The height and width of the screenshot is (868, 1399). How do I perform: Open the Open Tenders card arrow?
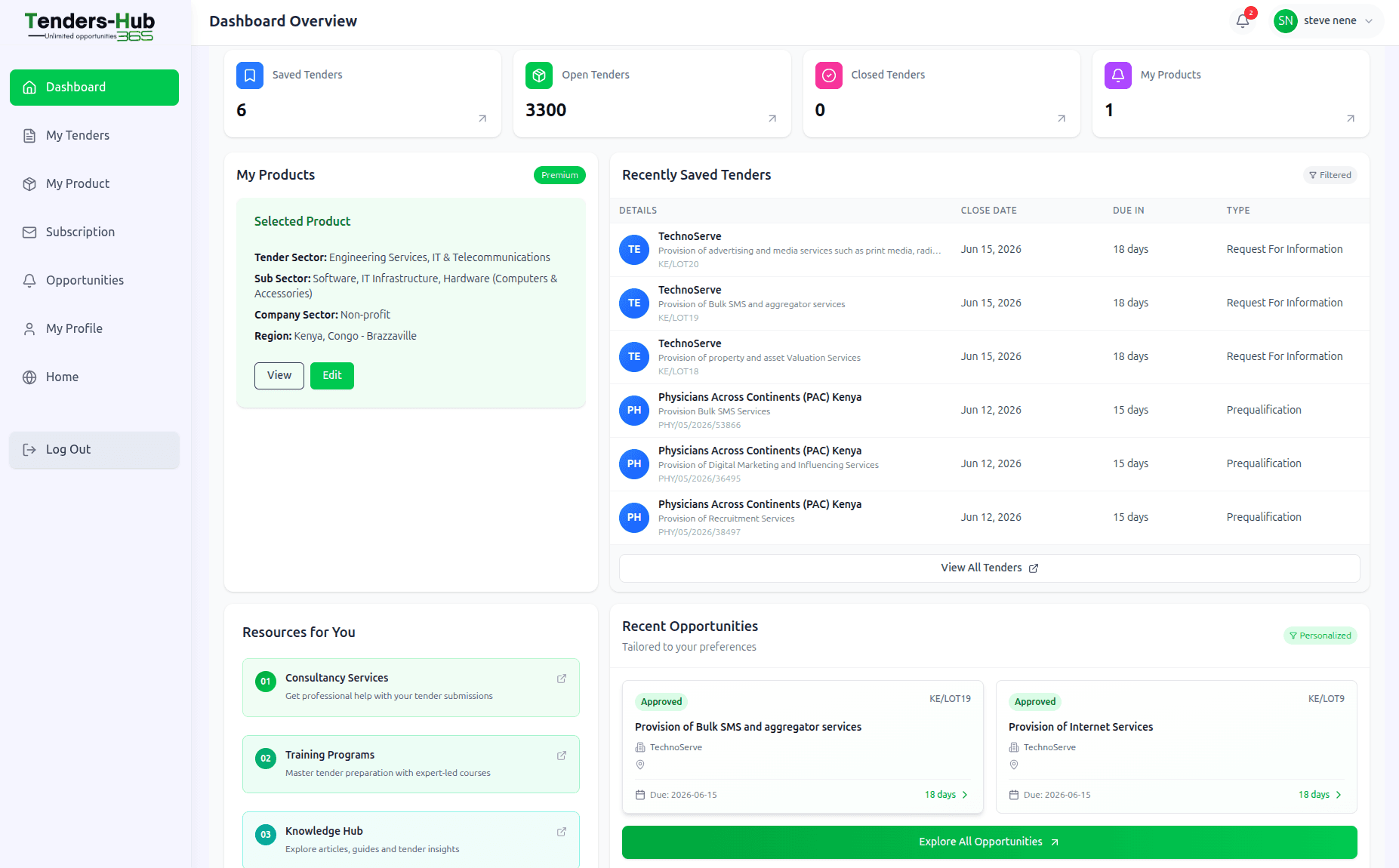click(x=772, y=119)
